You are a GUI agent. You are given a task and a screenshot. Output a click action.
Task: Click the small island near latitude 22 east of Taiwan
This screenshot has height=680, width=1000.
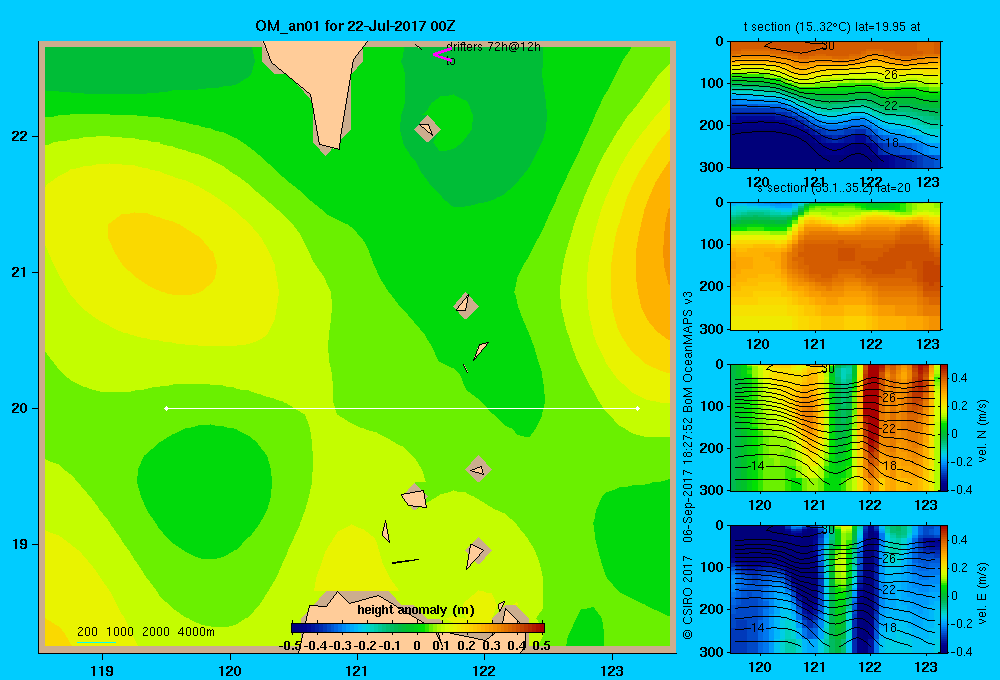pyautogui.click(x=427, y=129)
